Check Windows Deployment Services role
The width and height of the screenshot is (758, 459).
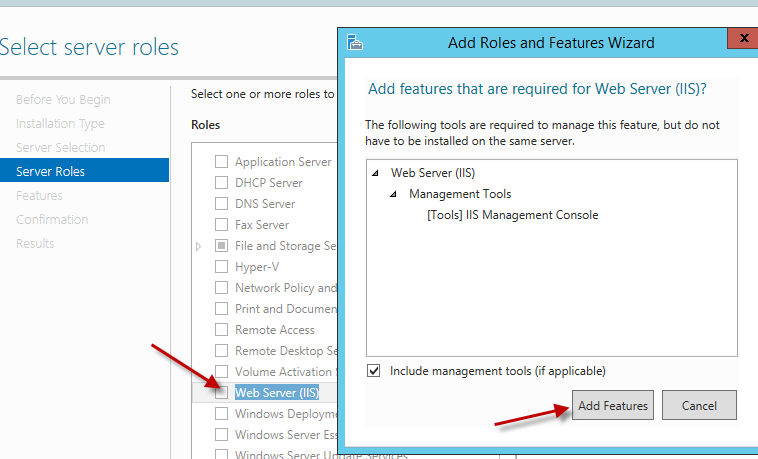pyautogui.click(x=221, y=414)
